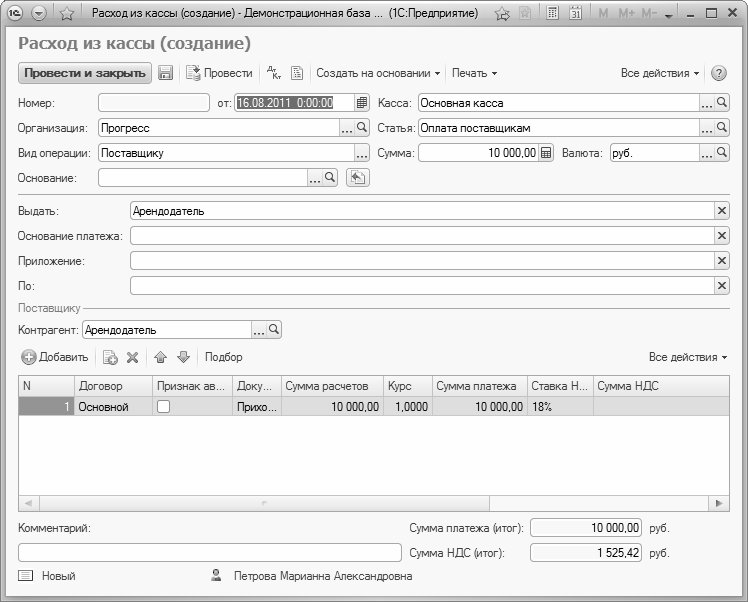Open top Все действия menu
Viewport: 748px width, 602px height.
tap(660, 73)
